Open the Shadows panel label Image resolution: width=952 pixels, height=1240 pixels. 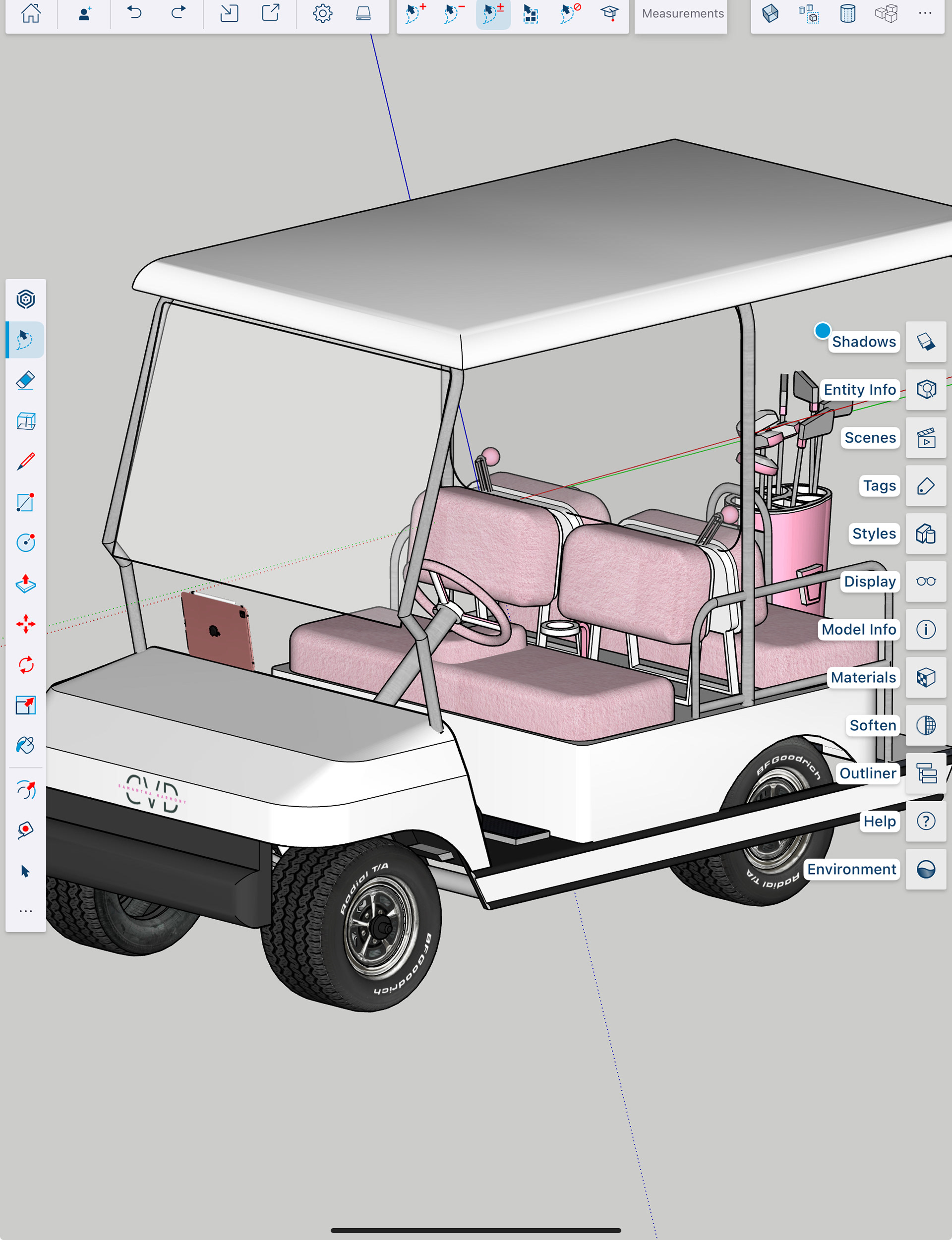click(864, 342)
